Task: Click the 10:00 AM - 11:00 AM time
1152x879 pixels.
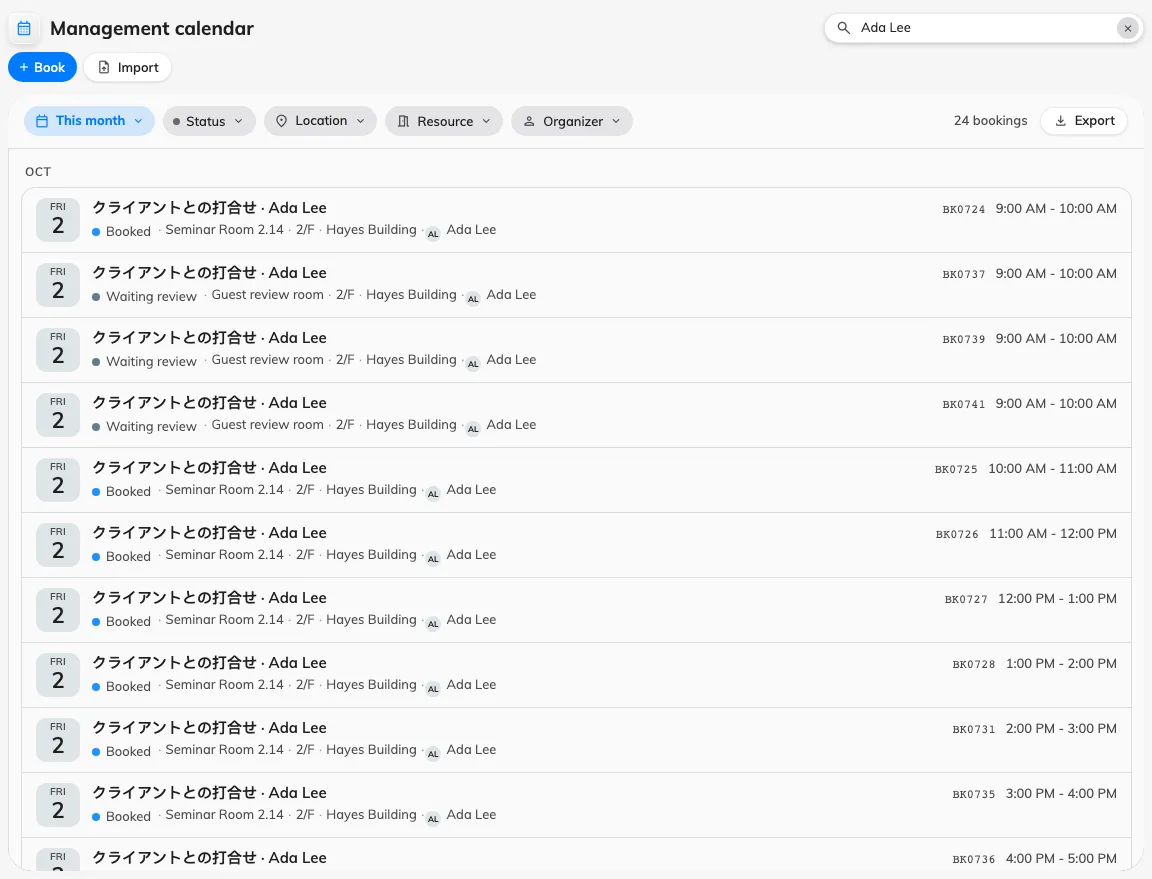Action: tap(1052, 469)
